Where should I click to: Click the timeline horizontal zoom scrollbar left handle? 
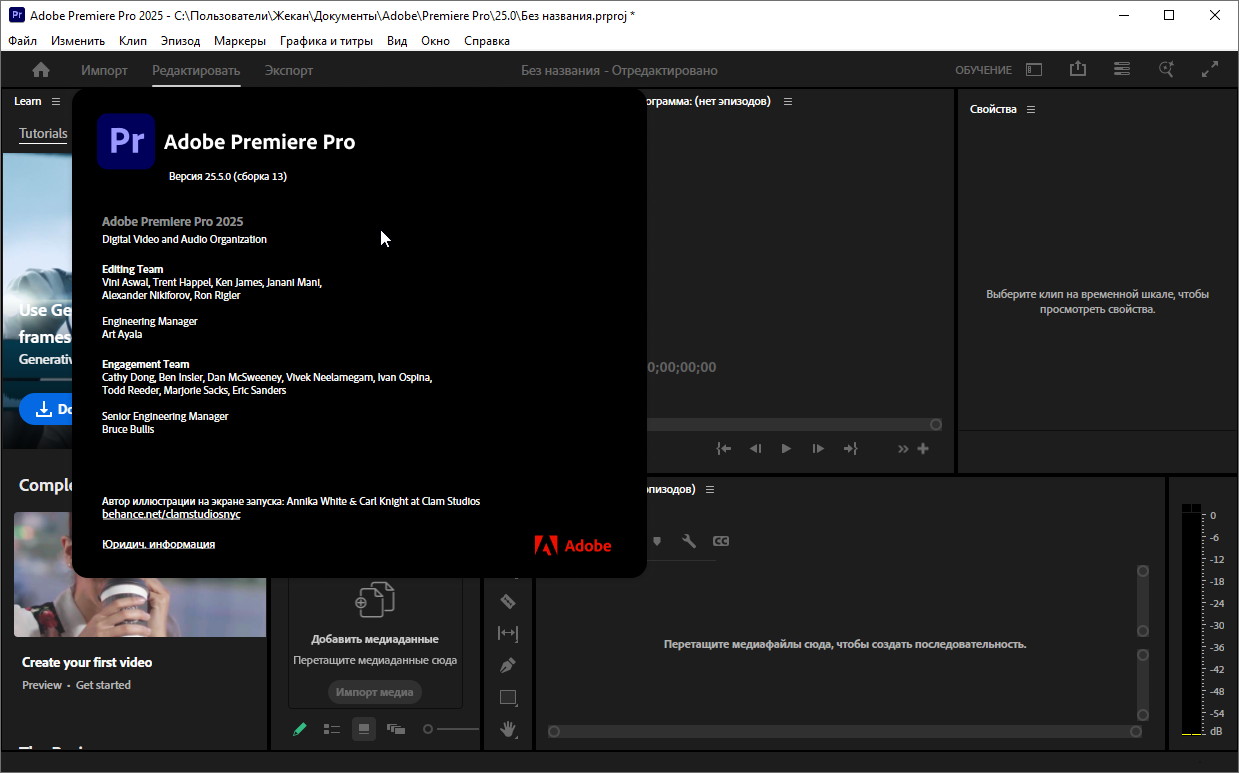click(x=553, y=732)
